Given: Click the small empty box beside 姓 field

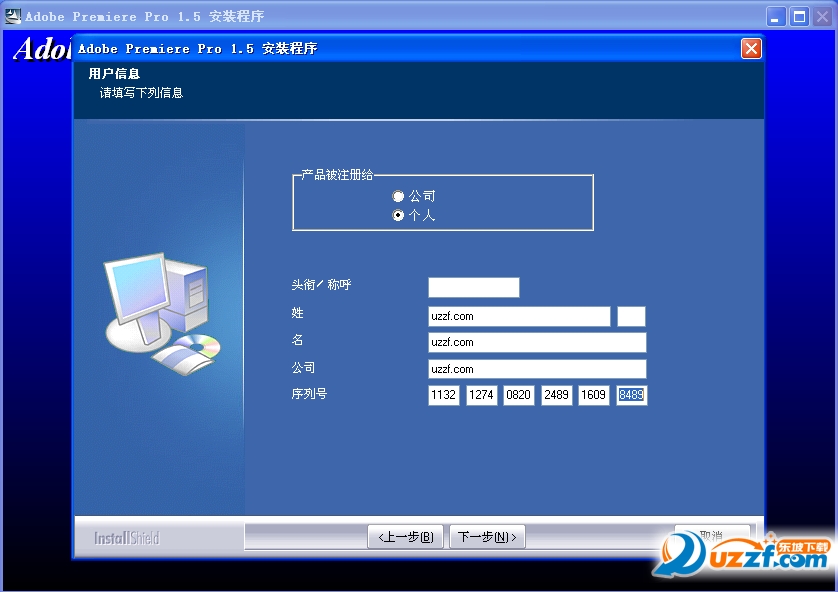Looking at the screenshot, I should (631, 316).
